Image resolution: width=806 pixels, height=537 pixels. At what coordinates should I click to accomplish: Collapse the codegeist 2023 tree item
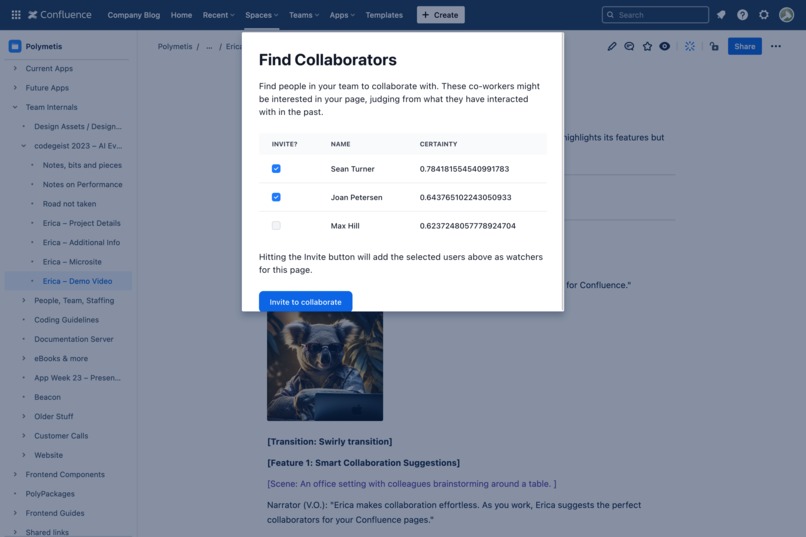click(24, 145)
